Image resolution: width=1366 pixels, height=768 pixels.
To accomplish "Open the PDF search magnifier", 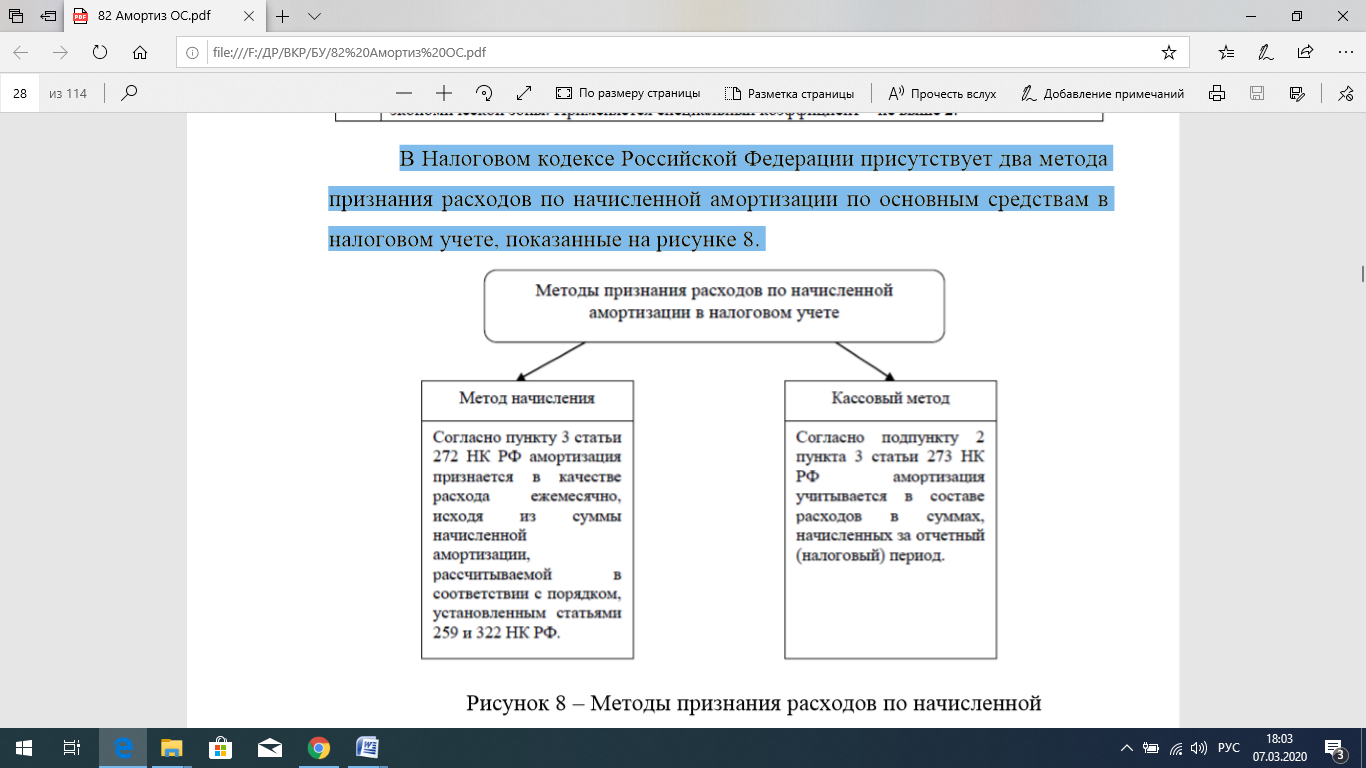I will [x=129, y=93].
